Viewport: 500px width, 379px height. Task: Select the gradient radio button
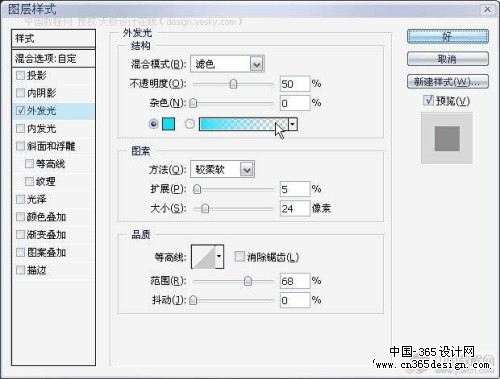pyautogui.click(x=190, y=124)
